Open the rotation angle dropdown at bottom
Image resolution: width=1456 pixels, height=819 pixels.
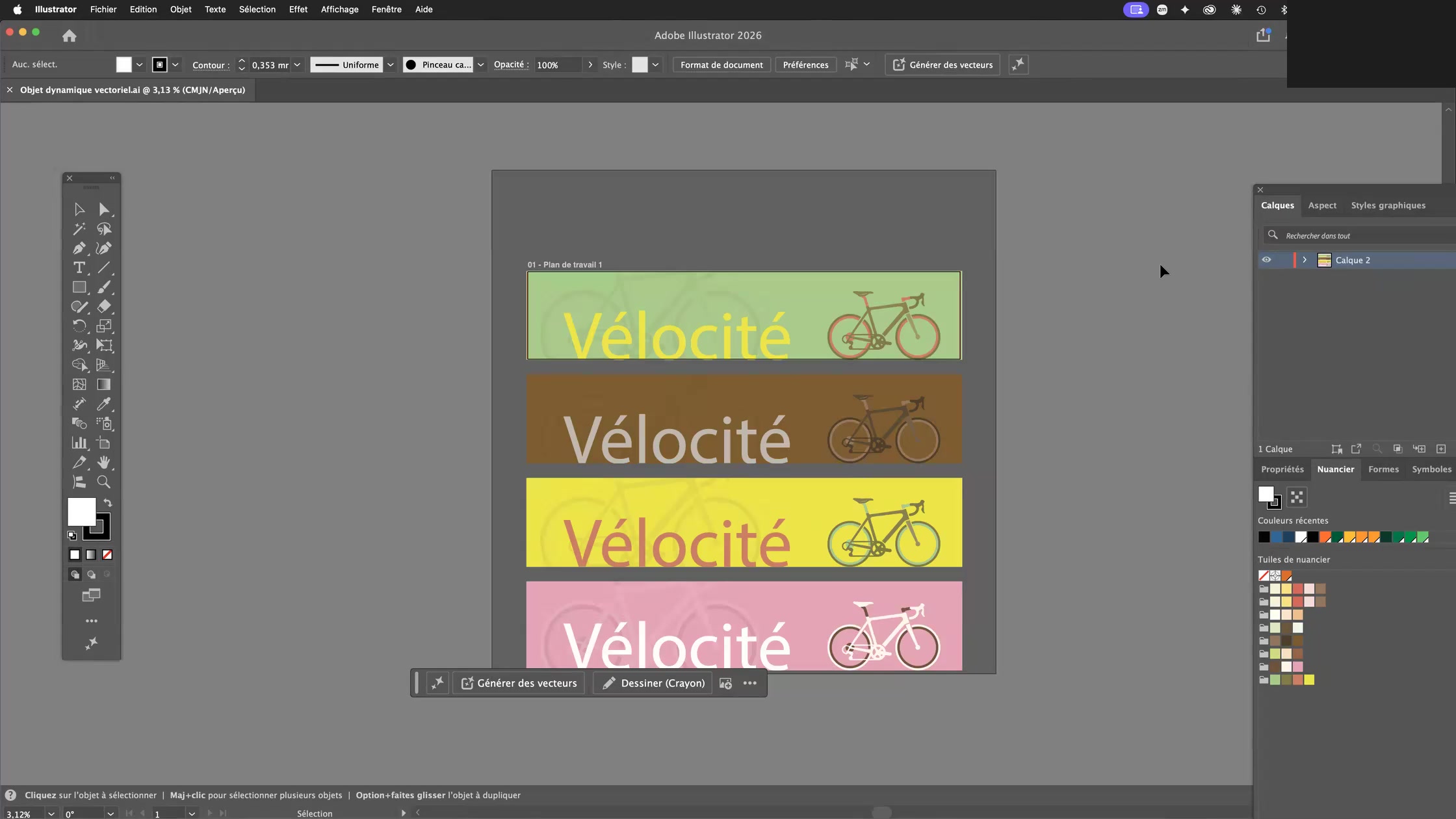pyautogui.click(x=110, y=814)
